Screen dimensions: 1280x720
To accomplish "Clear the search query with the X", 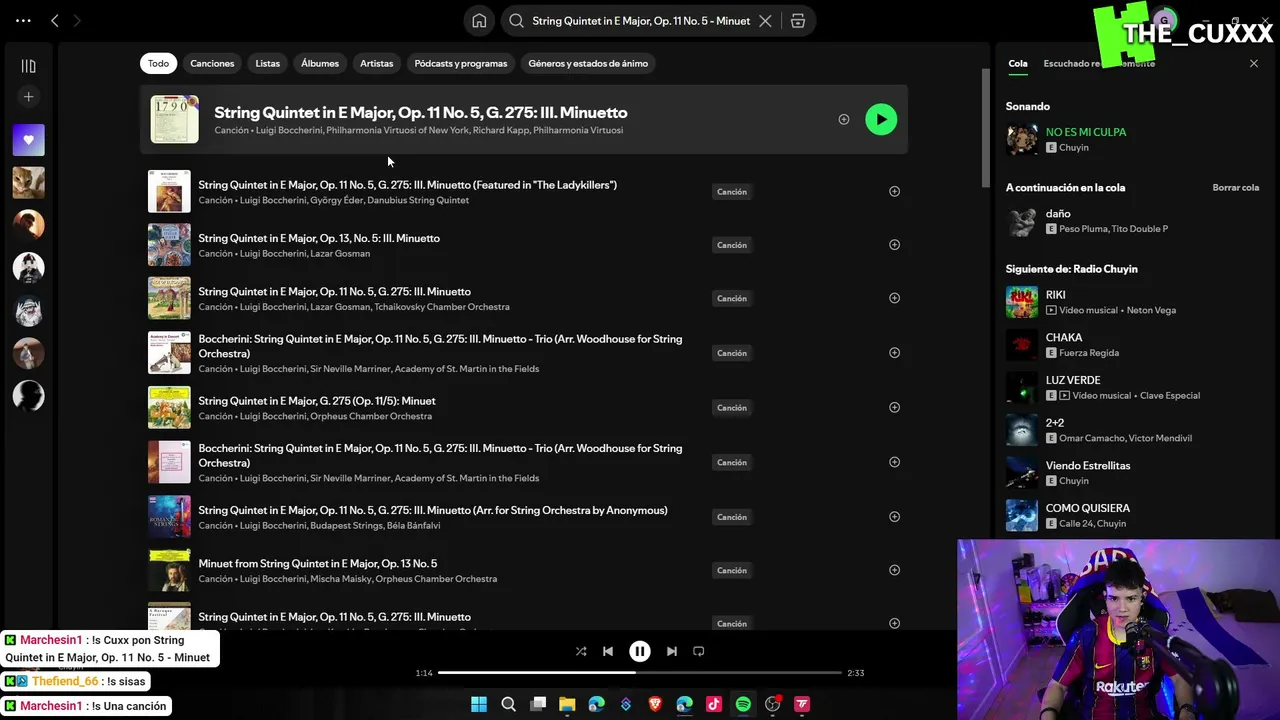I will point(765,21).
